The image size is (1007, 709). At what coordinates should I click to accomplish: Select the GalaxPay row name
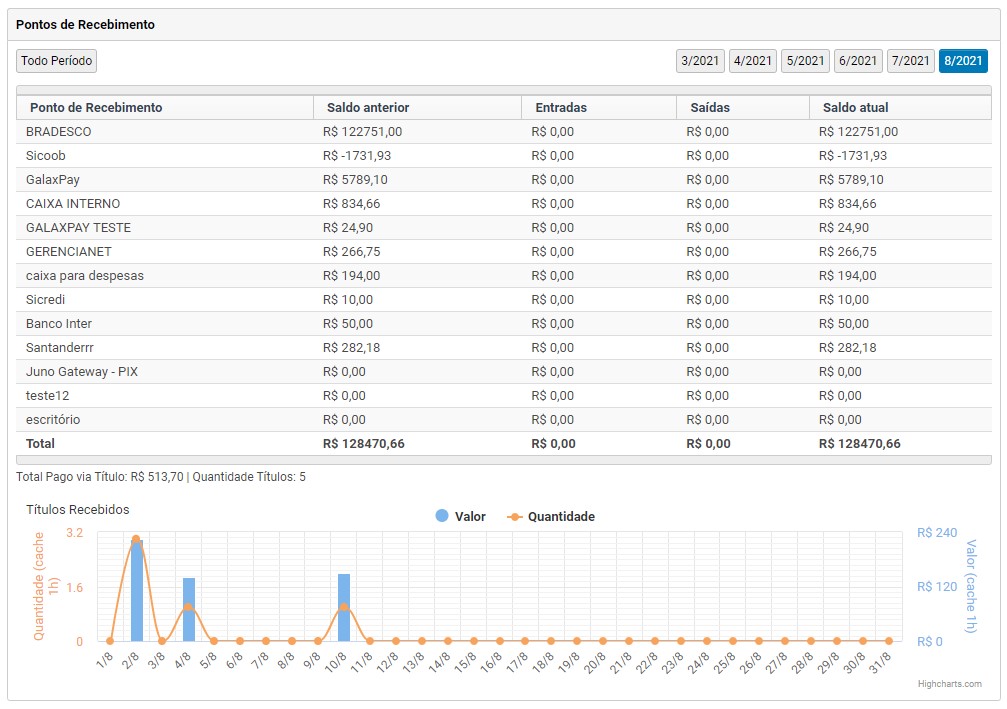pyautogui.click(x=53, y=180)
